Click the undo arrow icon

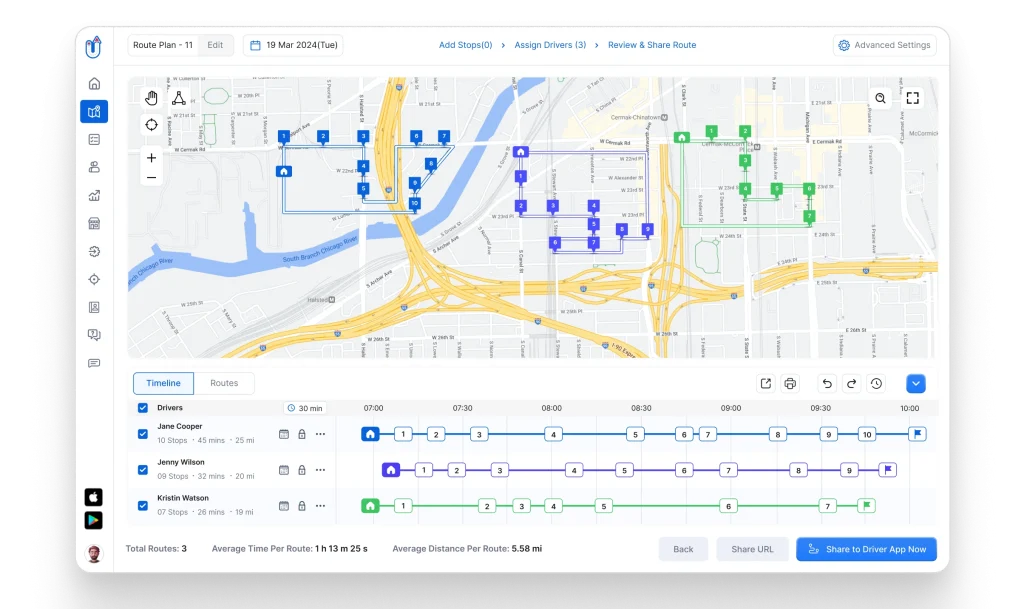click(827, 384)
